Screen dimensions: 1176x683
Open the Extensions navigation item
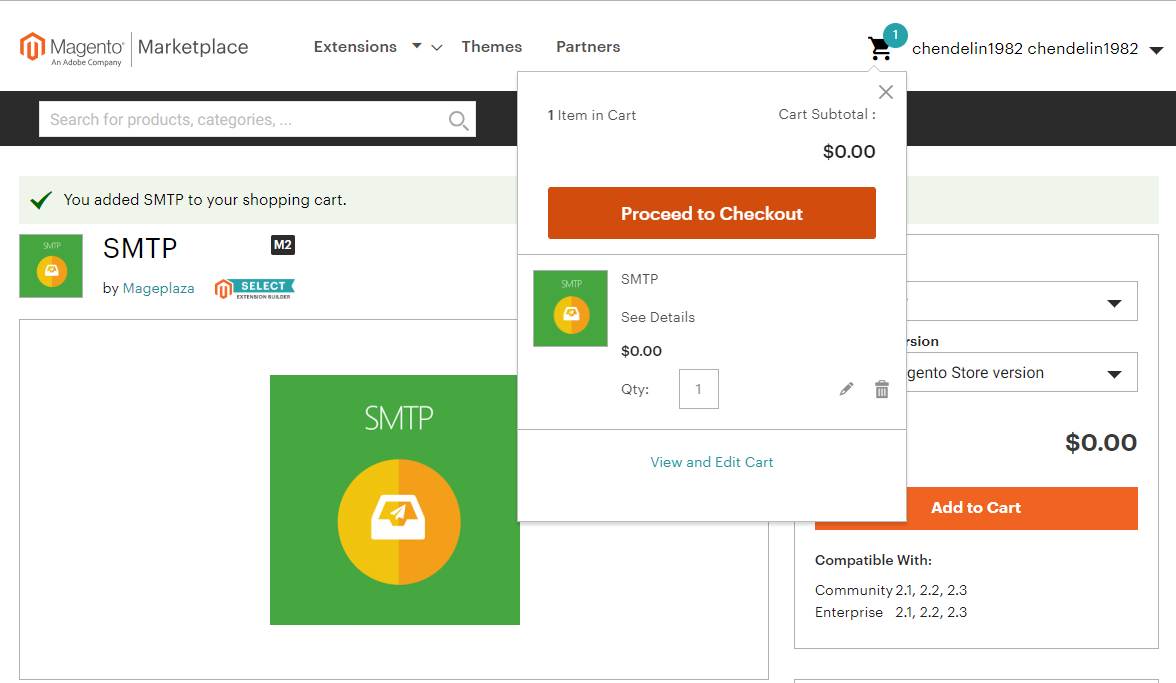click(x=355, y=46)
